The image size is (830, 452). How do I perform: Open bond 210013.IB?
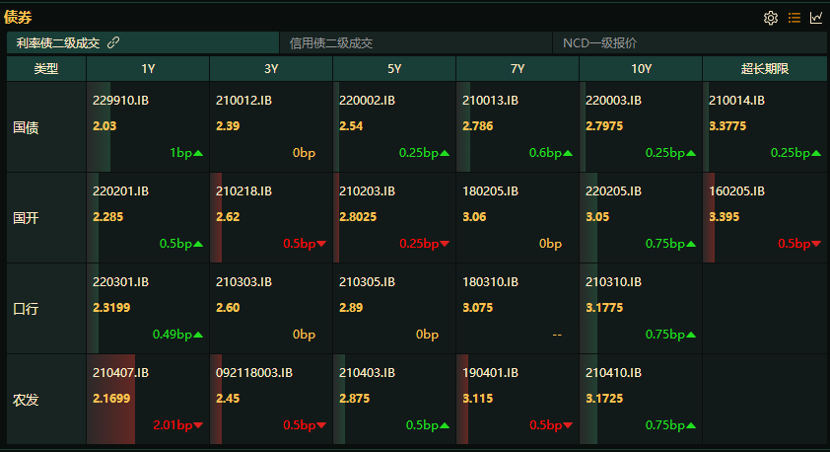click(x=490, y=101)
